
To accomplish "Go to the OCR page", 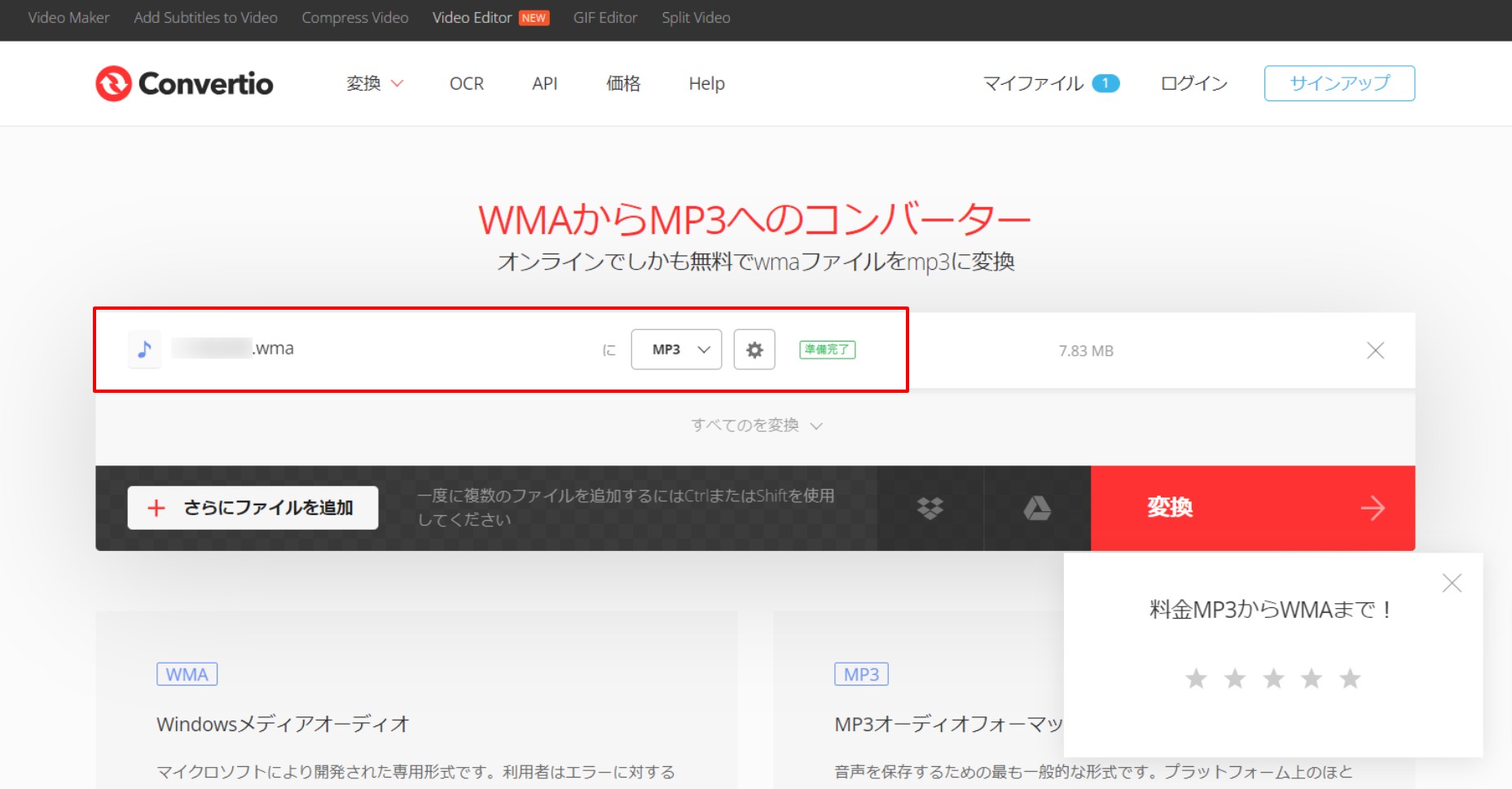I will click(467, 83).
